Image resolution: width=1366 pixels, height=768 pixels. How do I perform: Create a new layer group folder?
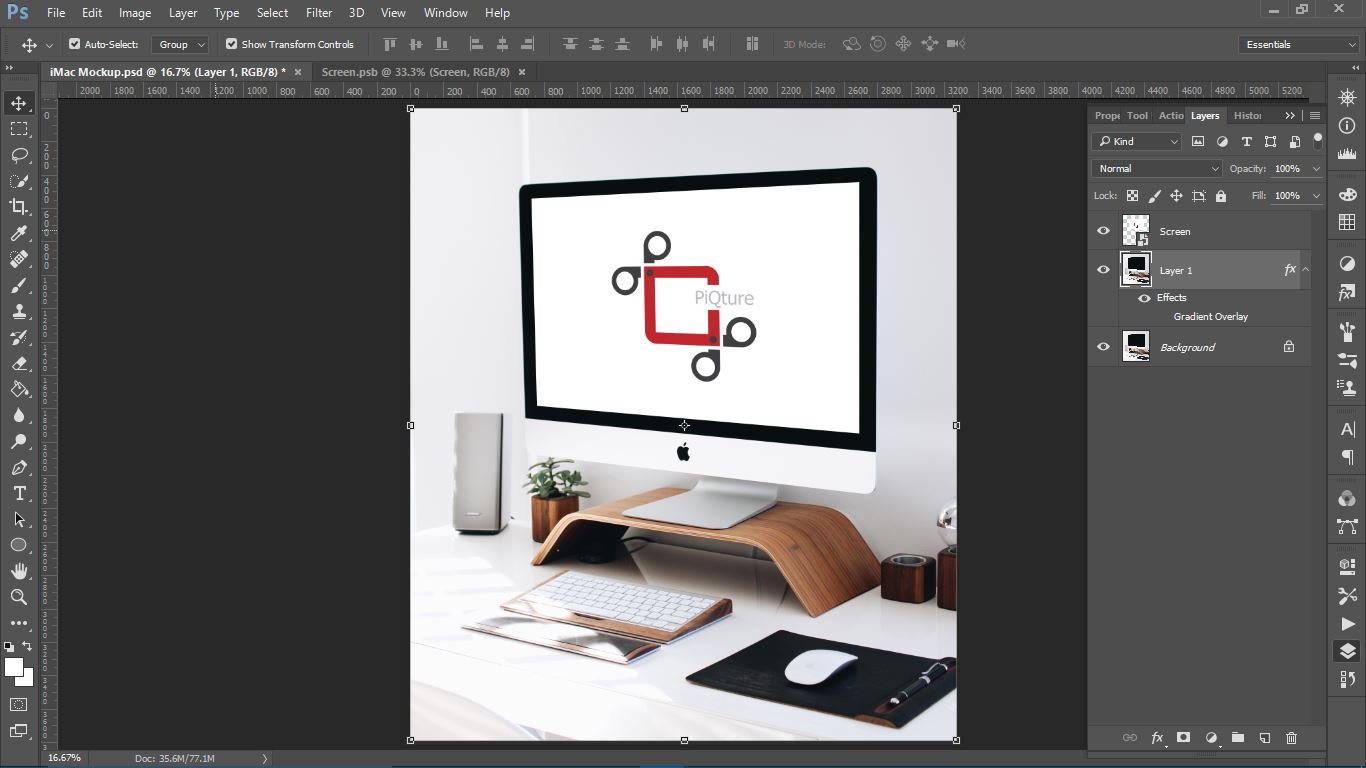[x=1237, y=738]
